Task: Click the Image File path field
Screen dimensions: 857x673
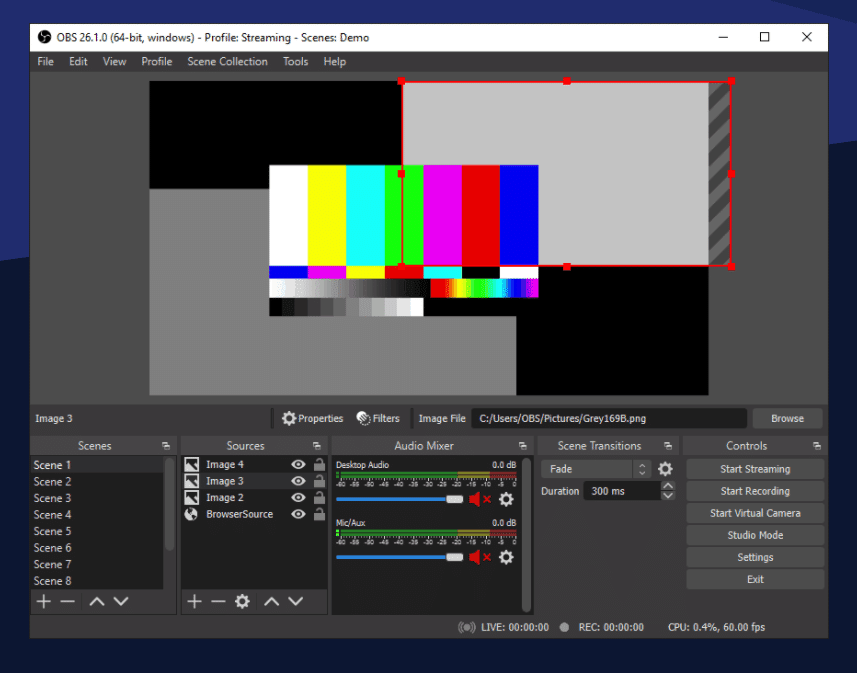Action: point(609,418)
